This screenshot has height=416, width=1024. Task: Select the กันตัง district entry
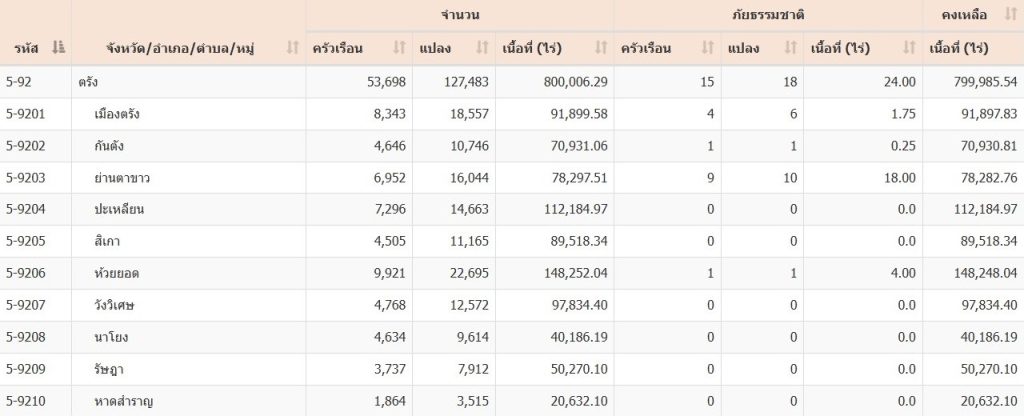(x=109, y=146)
